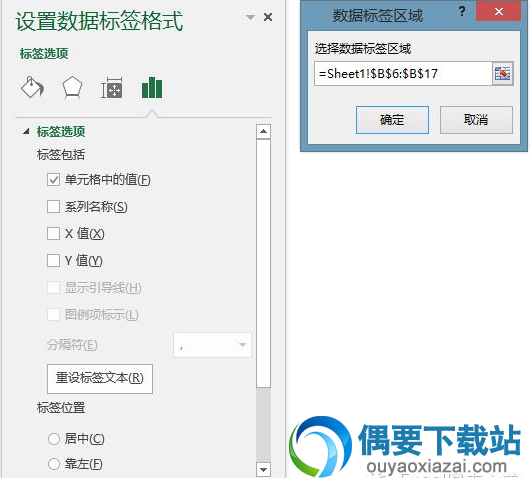Viewport: 532px width, 478px height.
Task: Select the Effects pentagon icon
Action: coord(72,88)
